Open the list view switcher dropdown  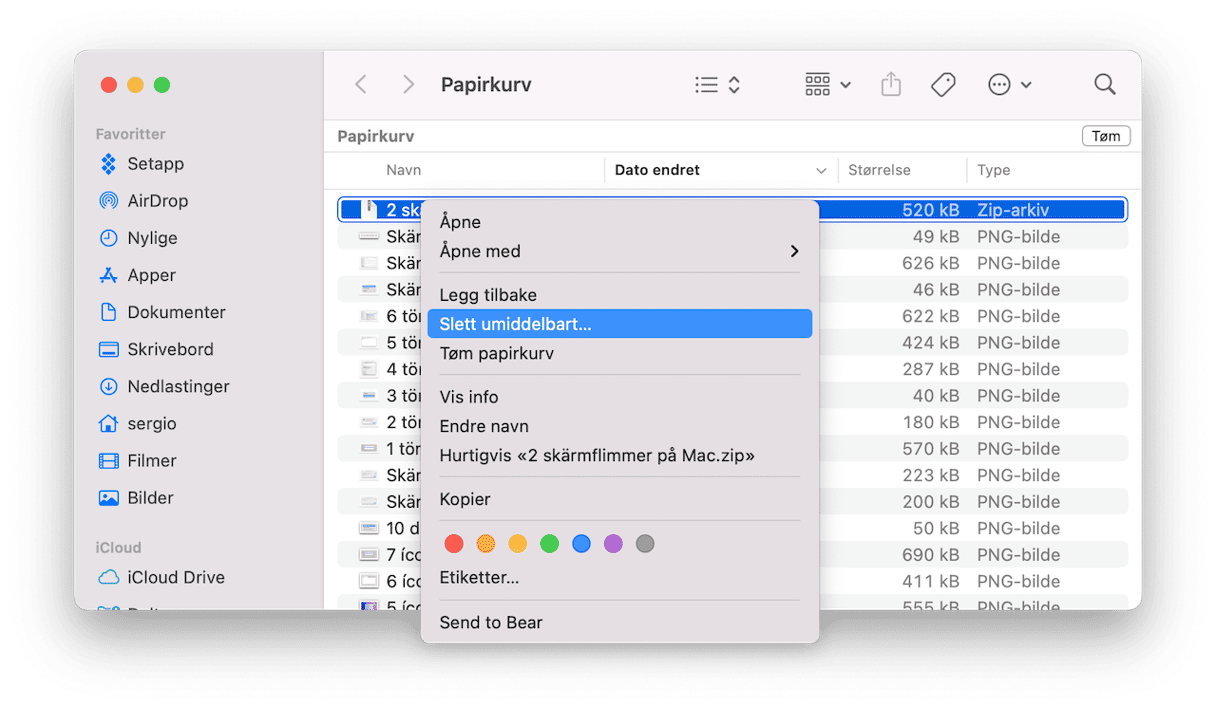coord(717,85)
